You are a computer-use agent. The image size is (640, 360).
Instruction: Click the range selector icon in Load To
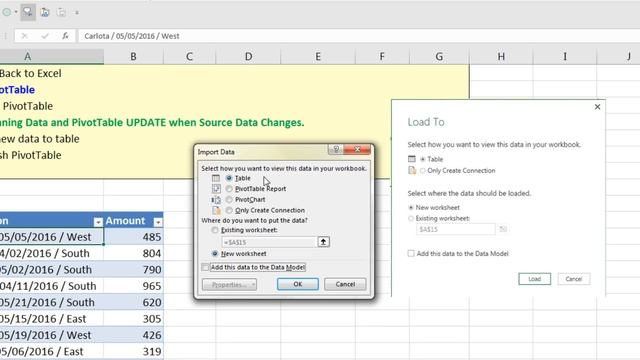(x=503, y=229)
